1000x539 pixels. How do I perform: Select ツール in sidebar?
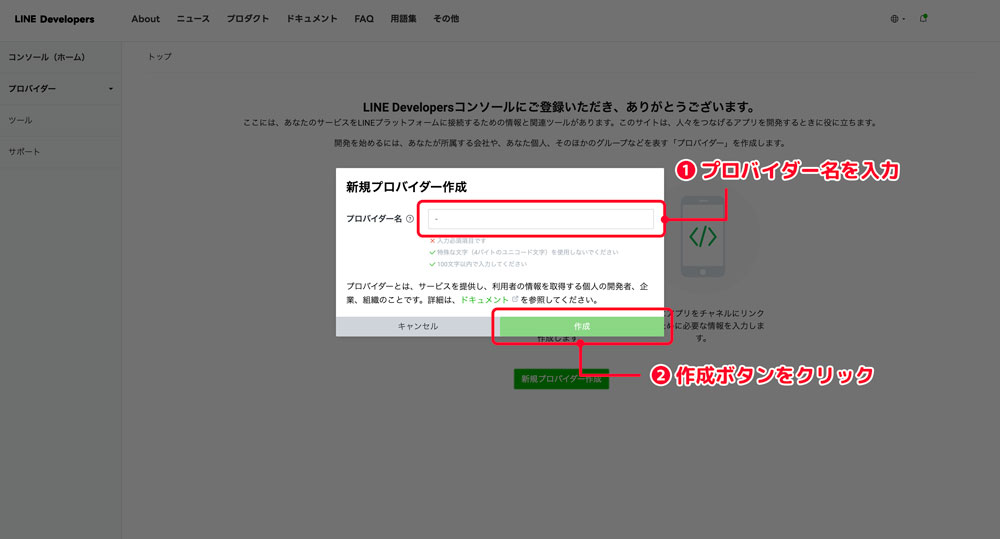(x=20, y=120)
